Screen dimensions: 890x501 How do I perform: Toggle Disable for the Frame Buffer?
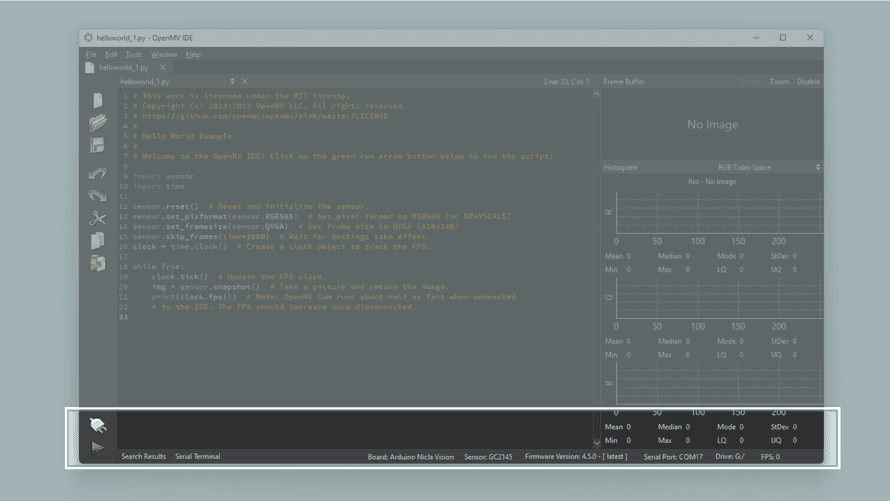point(808,82)
